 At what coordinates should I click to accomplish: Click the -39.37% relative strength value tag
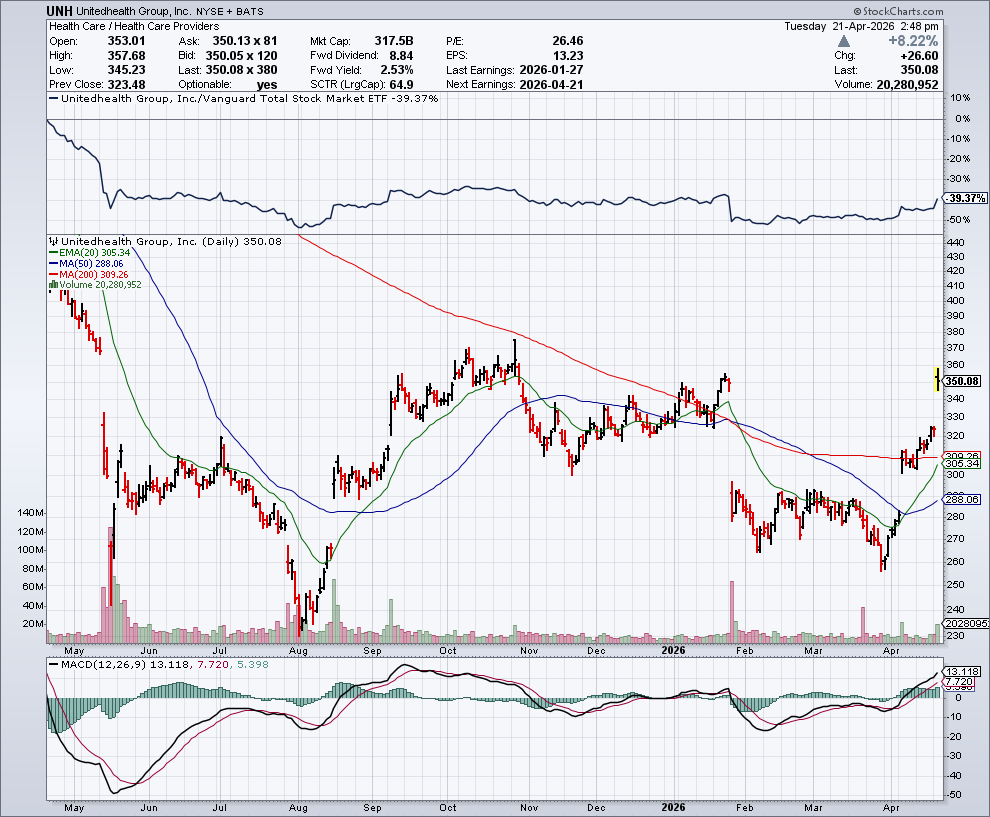pos(961,198)
